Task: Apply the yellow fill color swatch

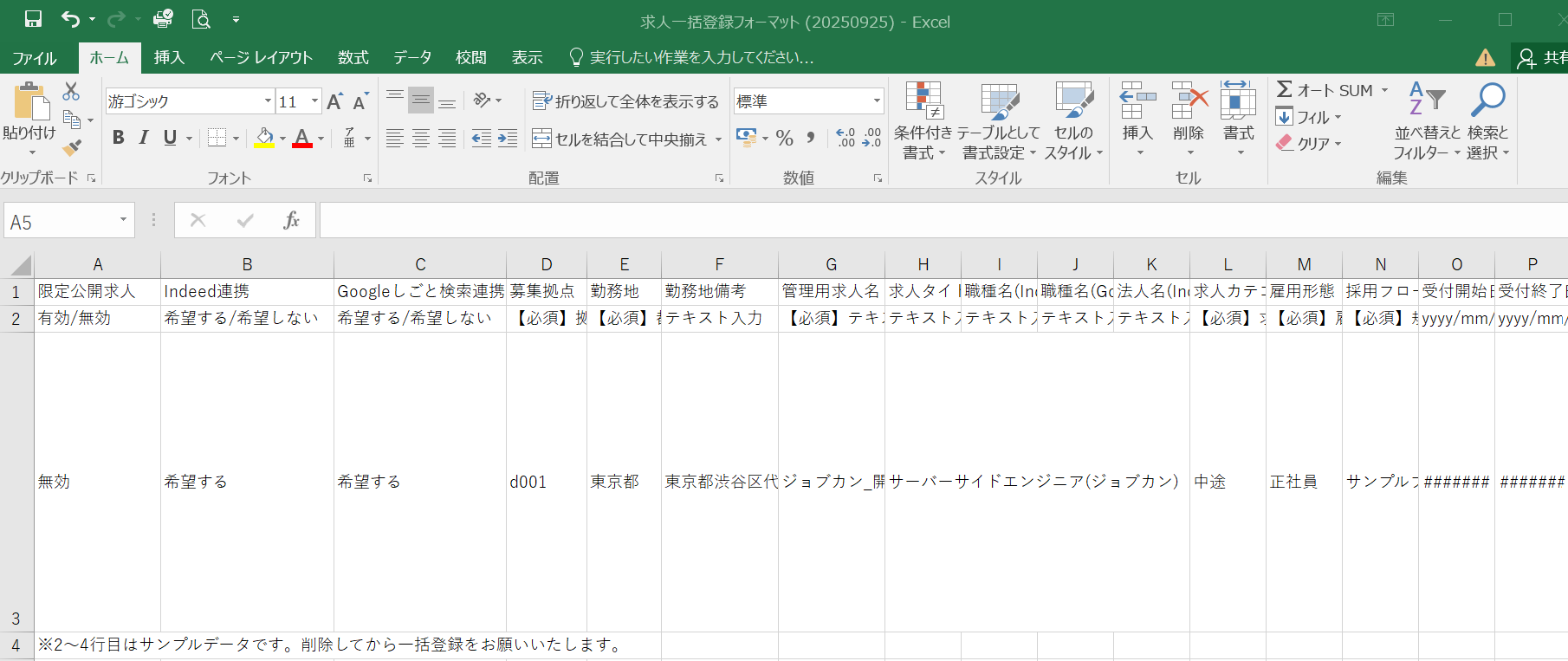Action: click(265, 139)
